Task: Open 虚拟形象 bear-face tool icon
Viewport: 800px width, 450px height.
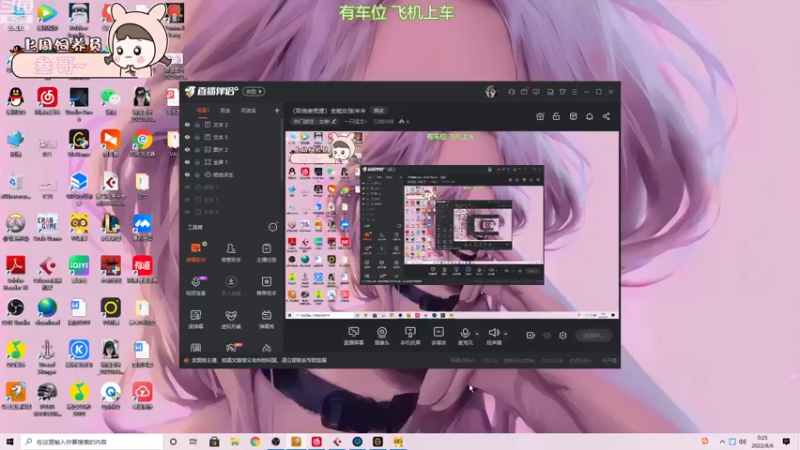Action: tap(231, 319)
